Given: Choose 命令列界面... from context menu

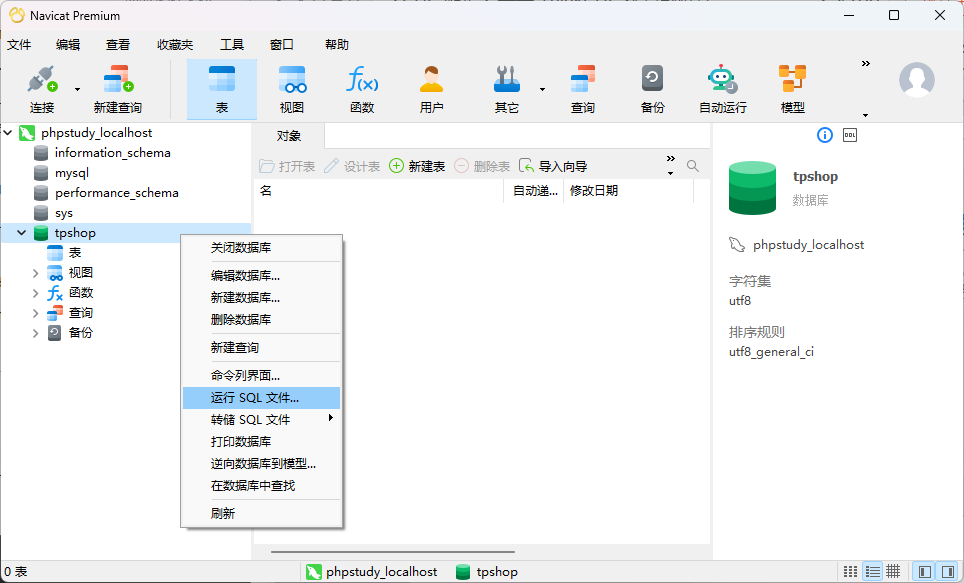Looking at the screenshot, I should pos(261,375).
